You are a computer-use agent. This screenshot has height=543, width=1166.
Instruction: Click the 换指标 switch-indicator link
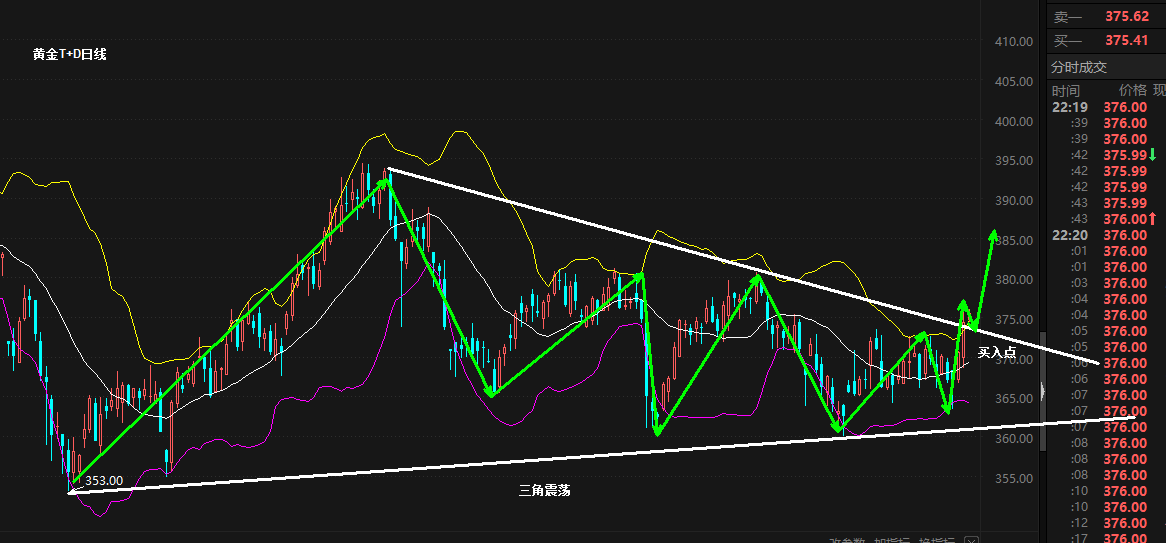939,541
